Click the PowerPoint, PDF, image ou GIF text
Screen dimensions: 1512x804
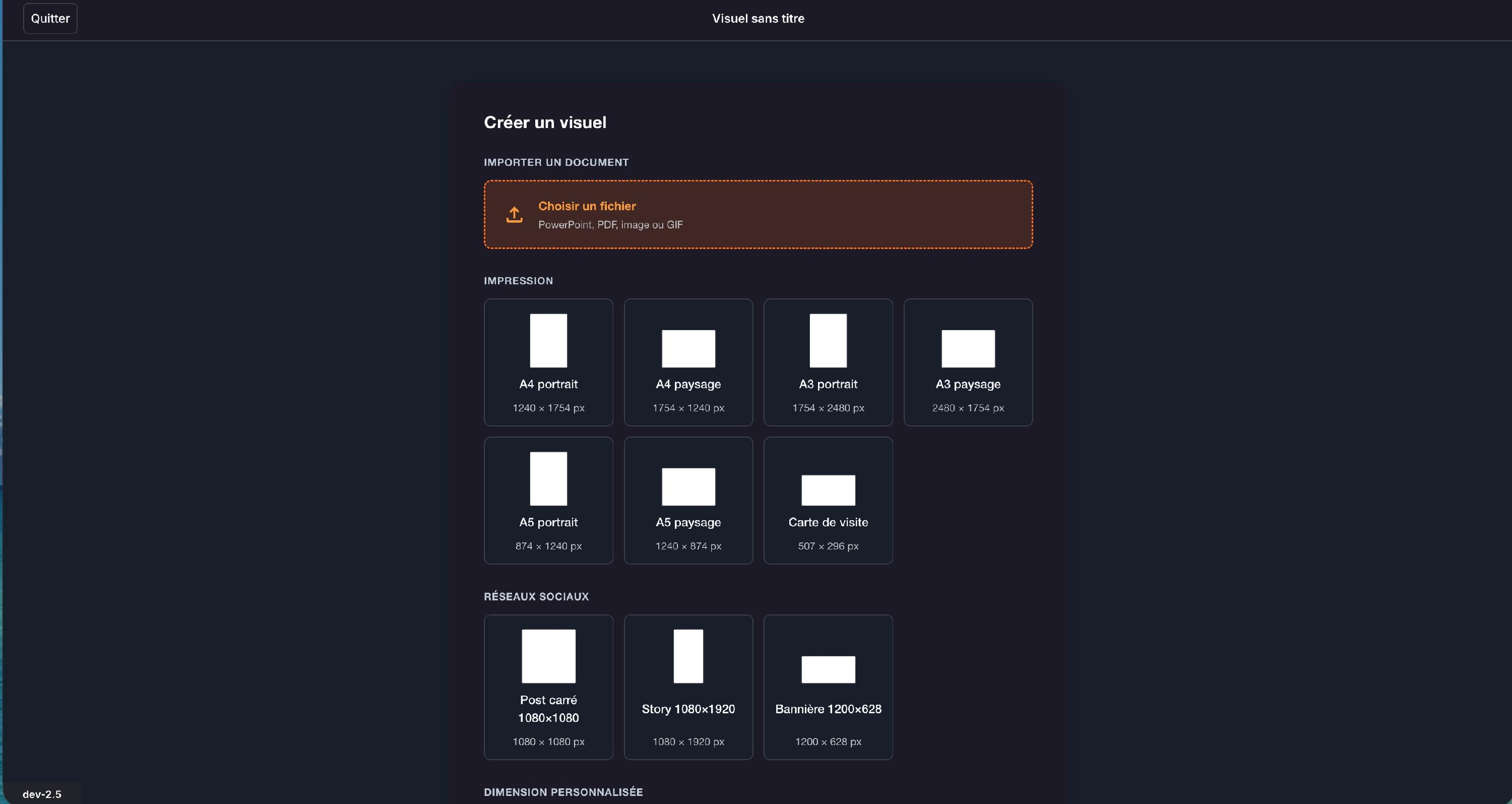(x=610, y=225)
